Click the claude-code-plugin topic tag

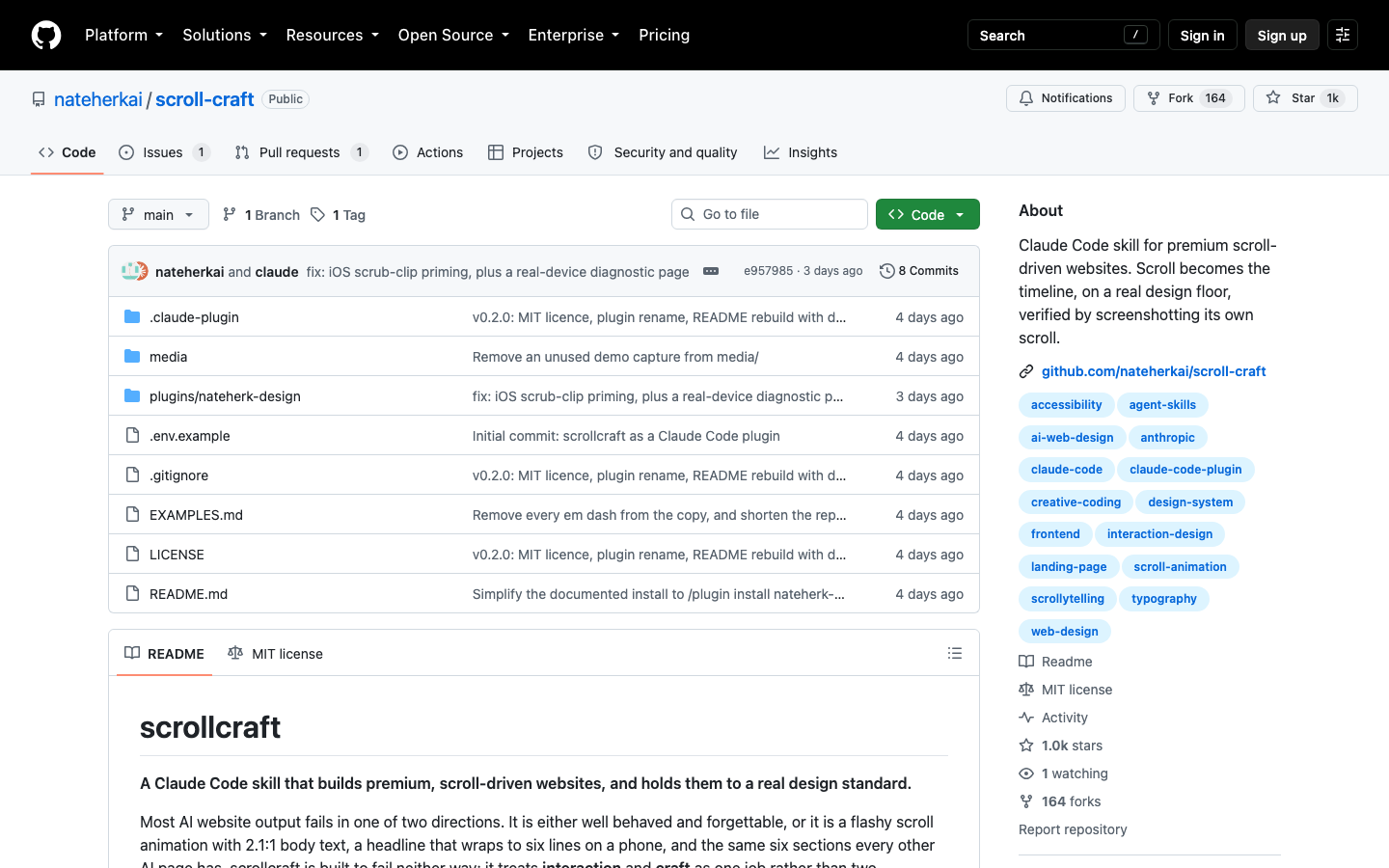tap(1185, 470)
